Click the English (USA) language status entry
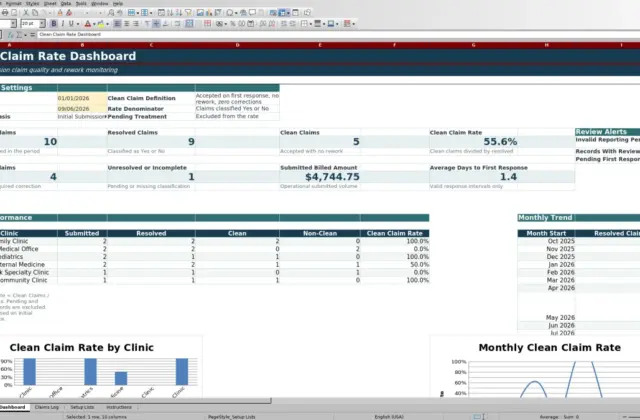Image resolution: width=640 pixels, height=420 pixels. (x=389, y=417)
